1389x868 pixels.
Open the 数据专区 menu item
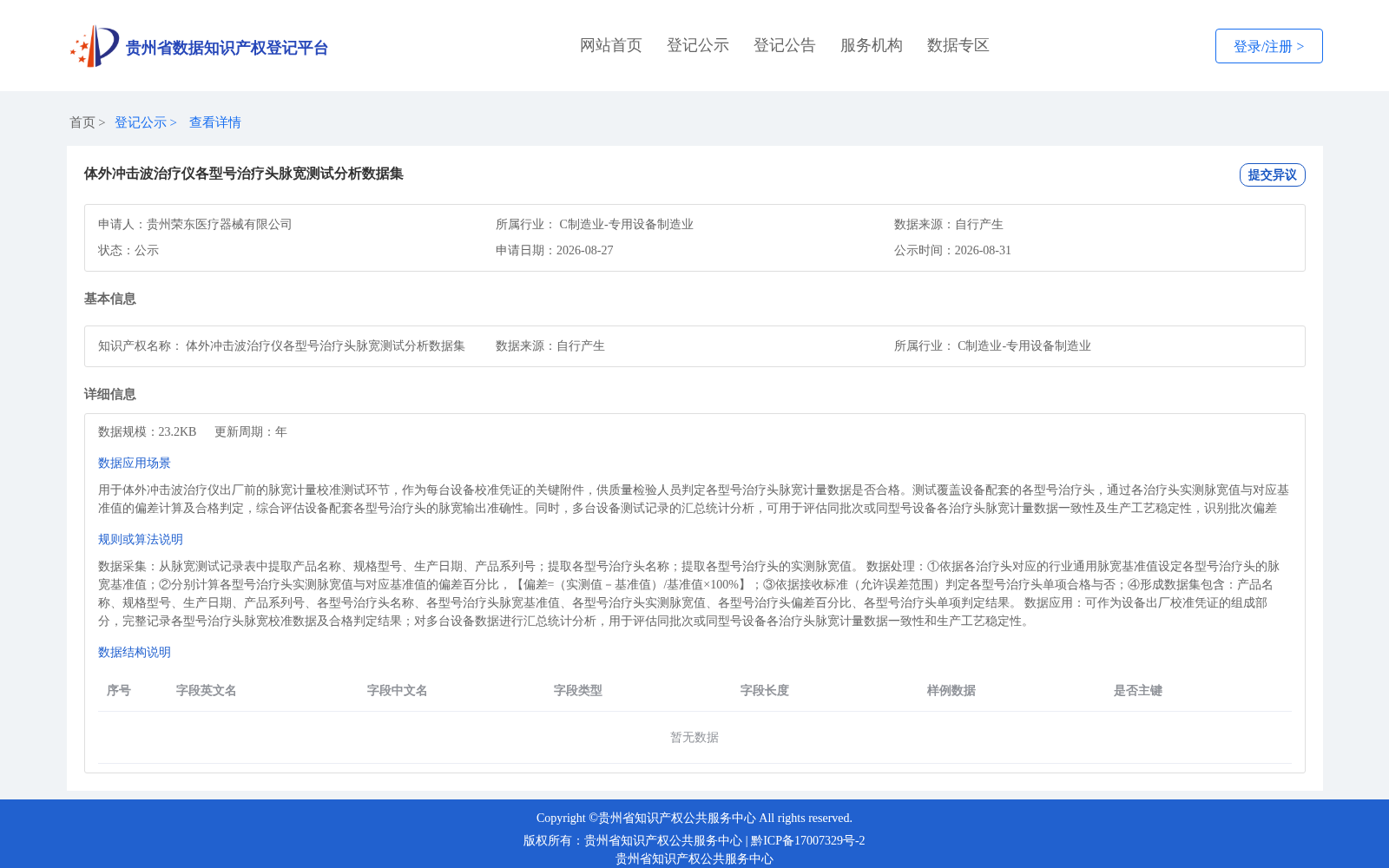(958, 45)
